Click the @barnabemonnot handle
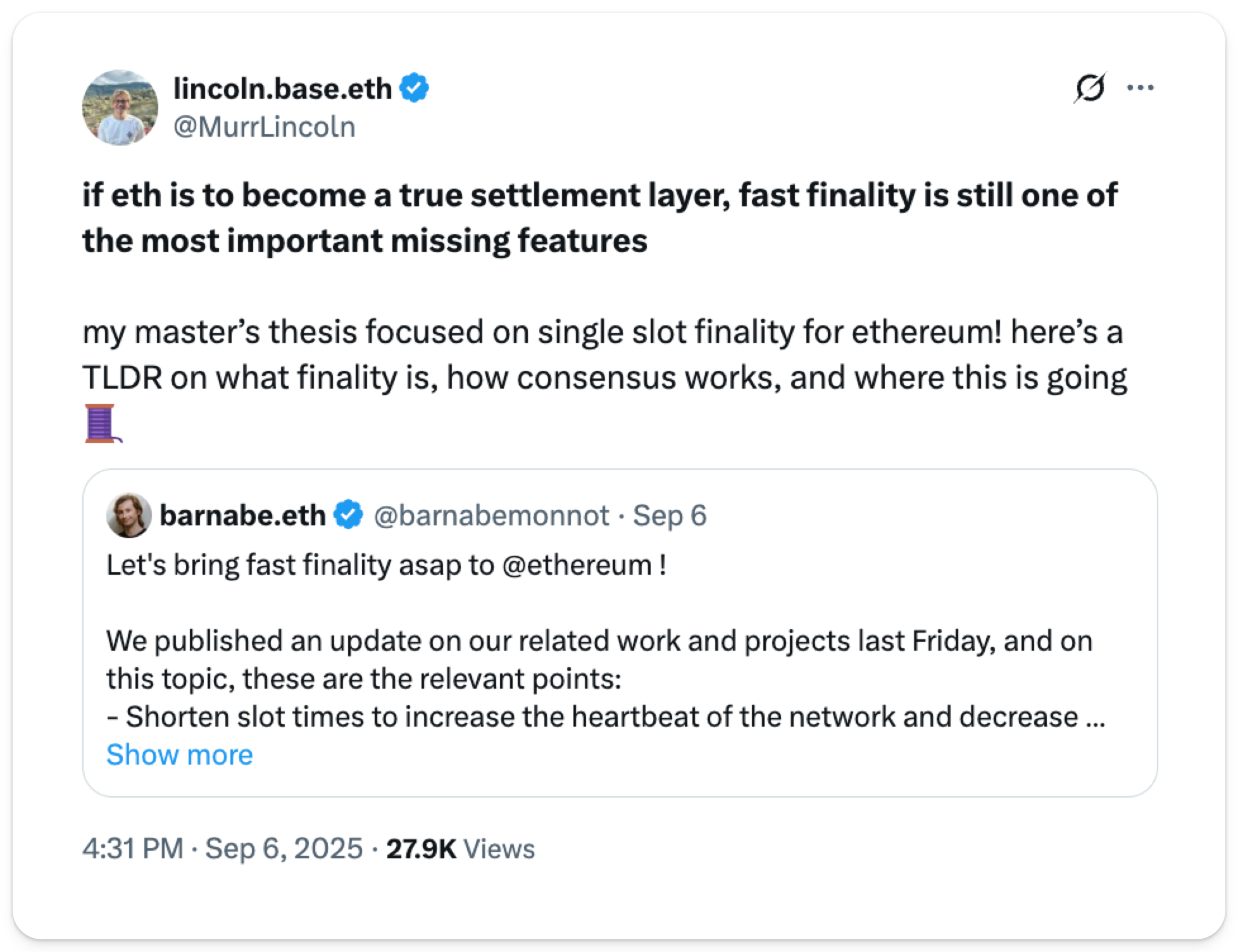1238x952 pixels. [491, 515]
